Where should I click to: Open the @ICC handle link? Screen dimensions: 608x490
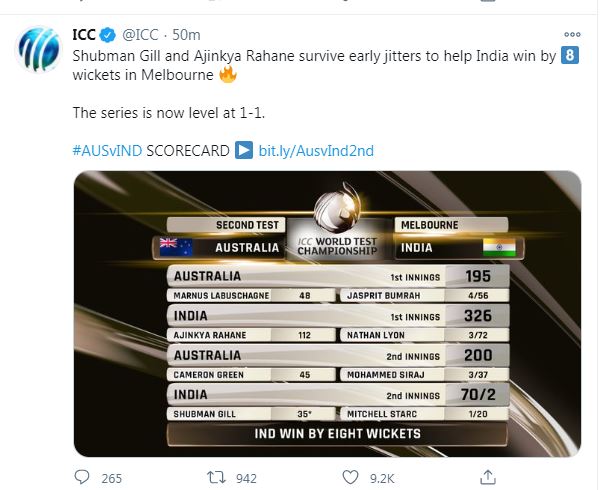(x=140, y=35)
